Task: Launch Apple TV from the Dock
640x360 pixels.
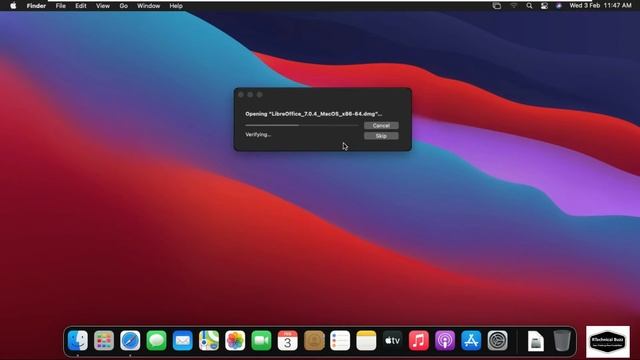Action: (392, 340)
